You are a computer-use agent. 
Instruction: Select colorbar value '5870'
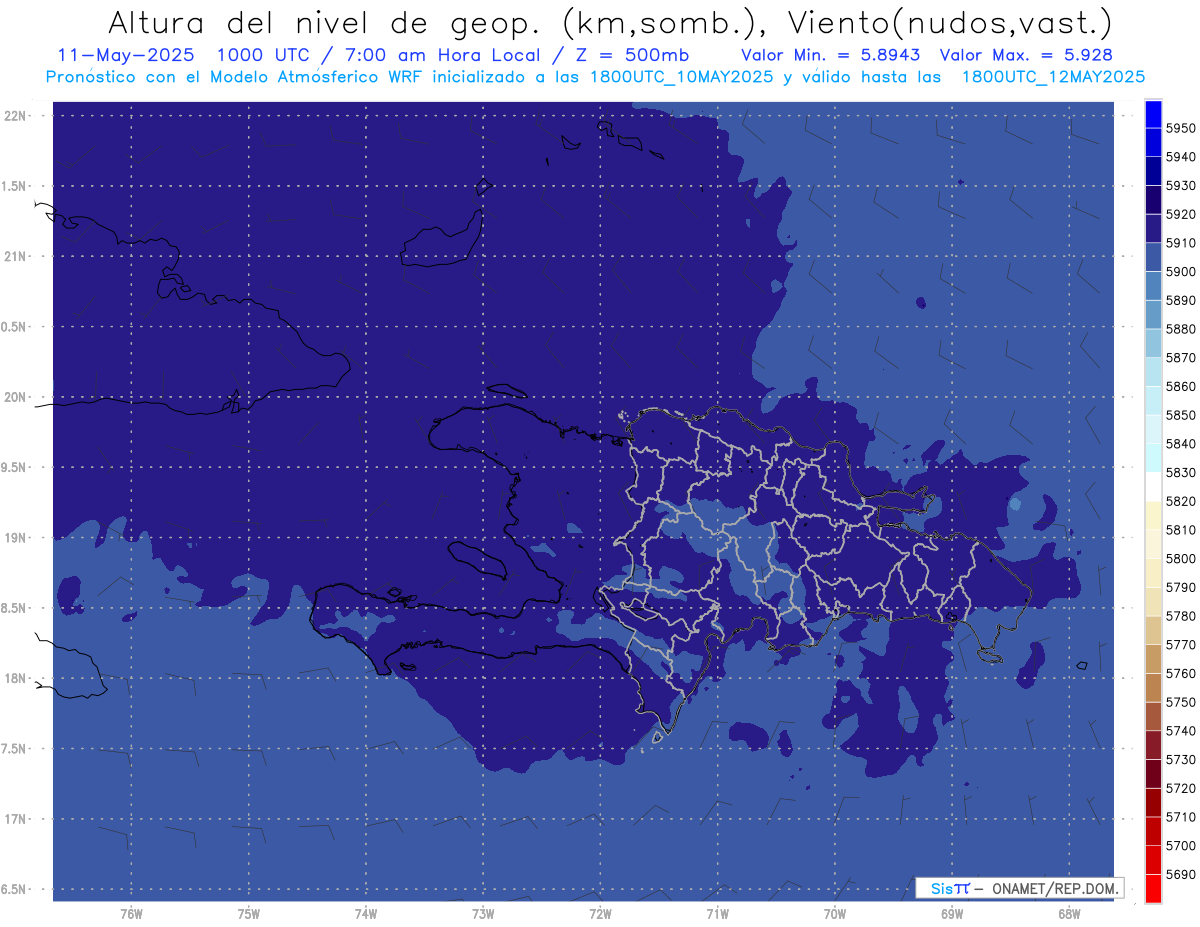coord(1180,358)
